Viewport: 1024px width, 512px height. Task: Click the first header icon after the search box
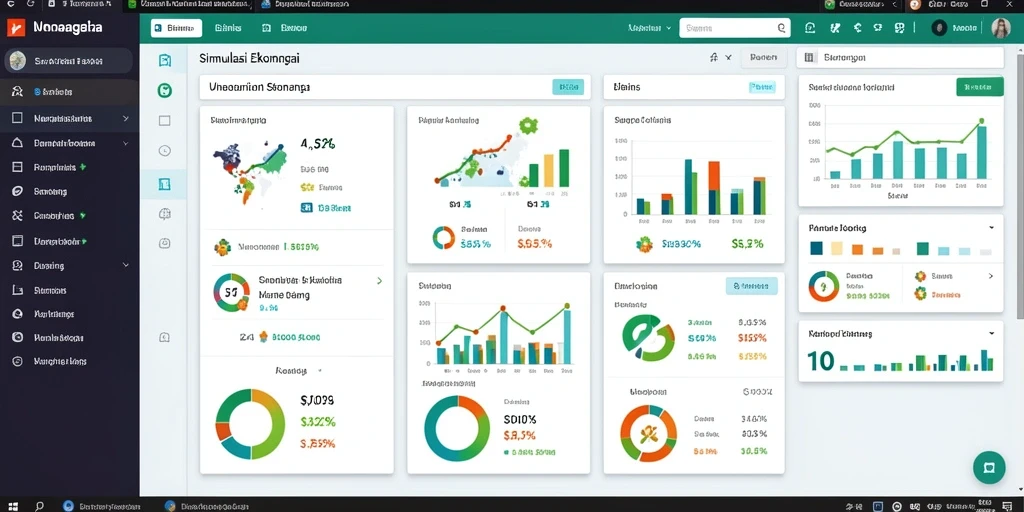pyautogui.click(x=810, y=28)
